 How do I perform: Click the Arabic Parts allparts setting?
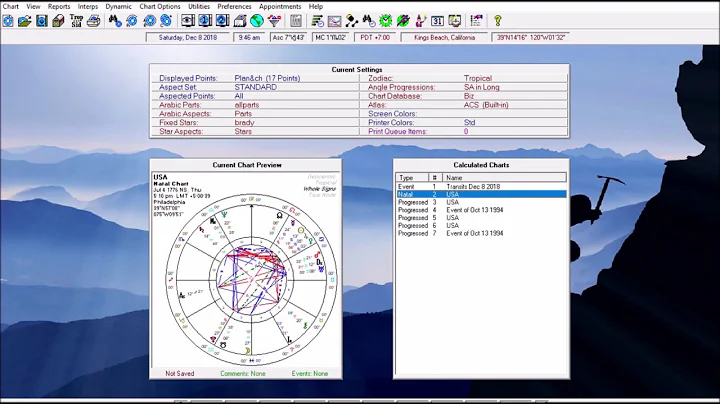pos(255,105)
